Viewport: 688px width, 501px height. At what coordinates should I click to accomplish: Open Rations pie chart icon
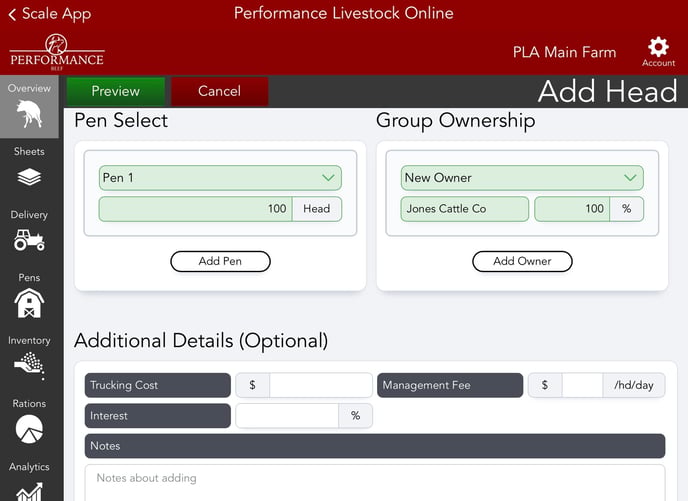[29, 429]
